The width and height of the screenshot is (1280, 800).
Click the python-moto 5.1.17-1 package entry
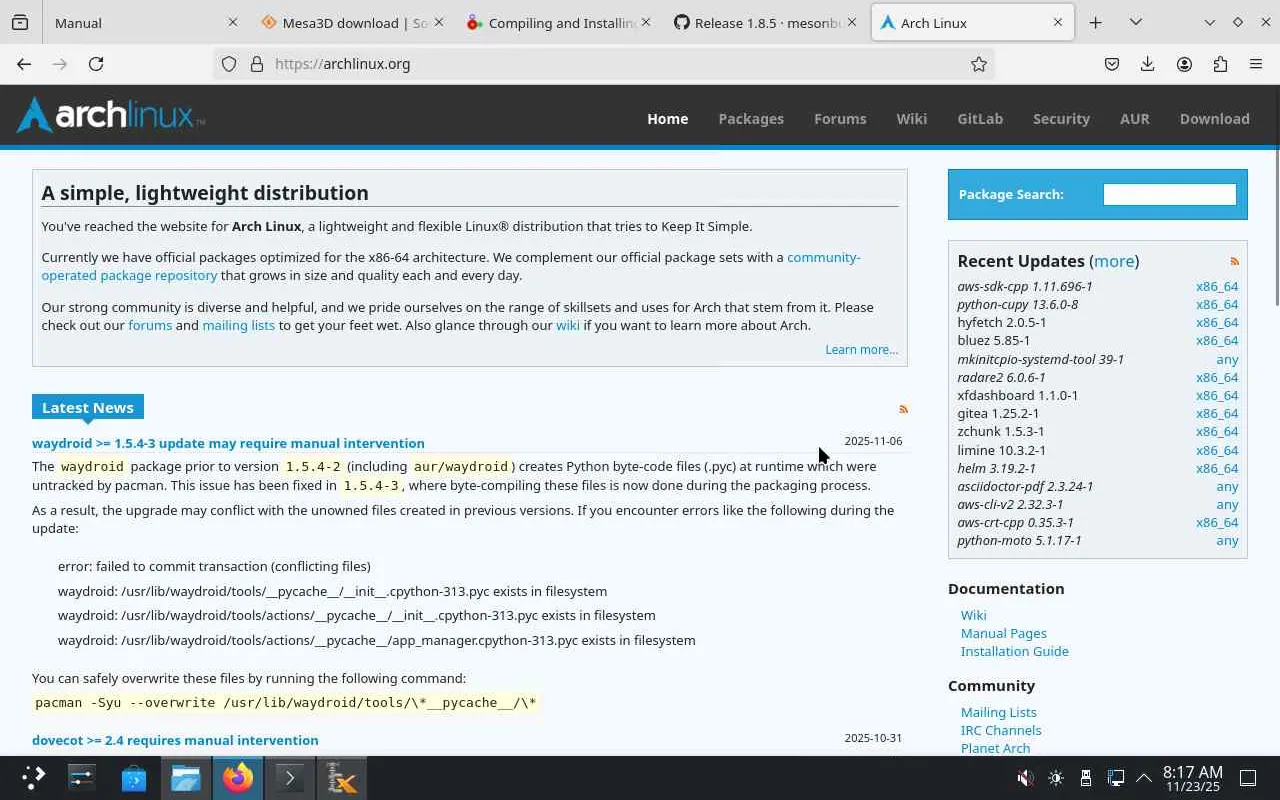click(x=1019, y=540)
